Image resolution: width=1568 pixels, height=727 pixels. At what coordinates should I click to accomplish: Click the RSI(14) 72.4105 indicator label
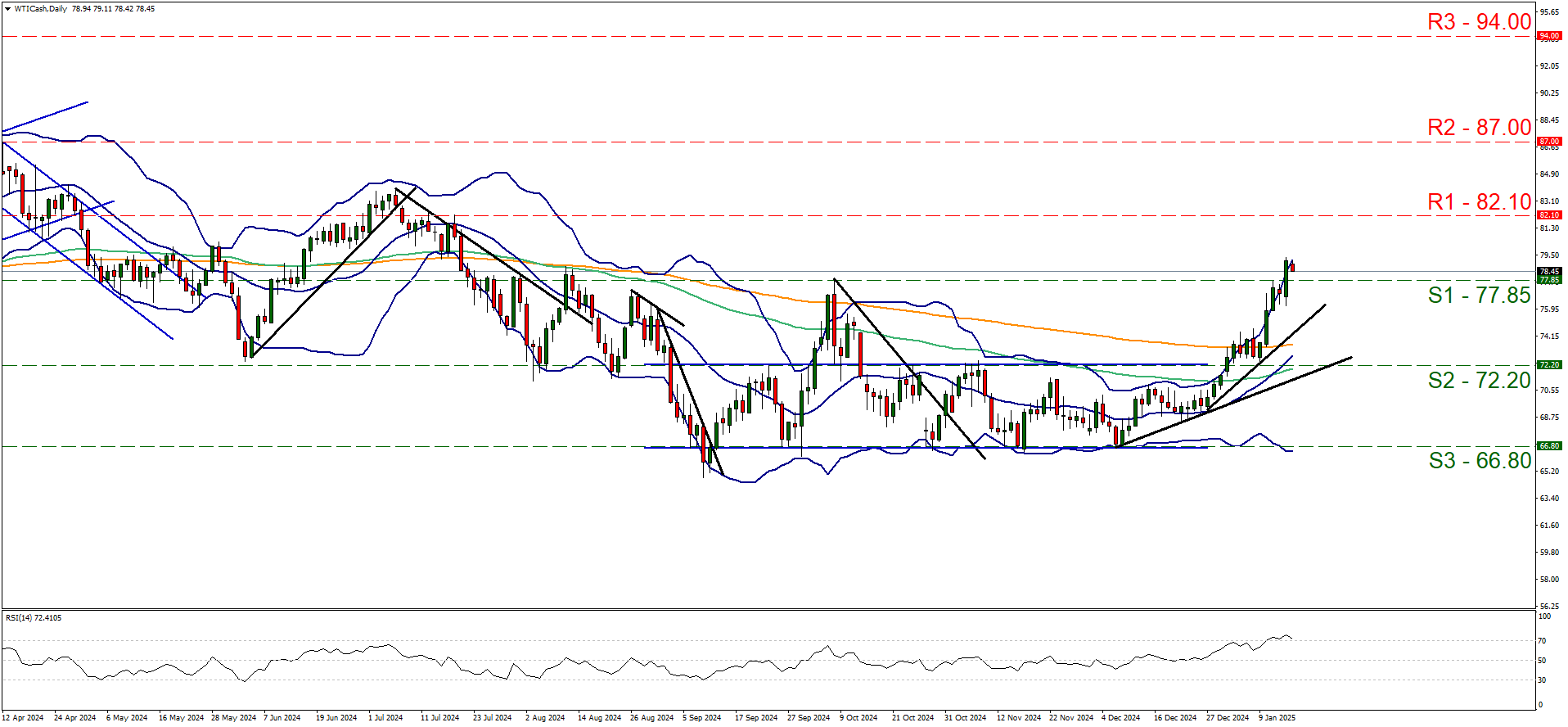tap(34, 618)
